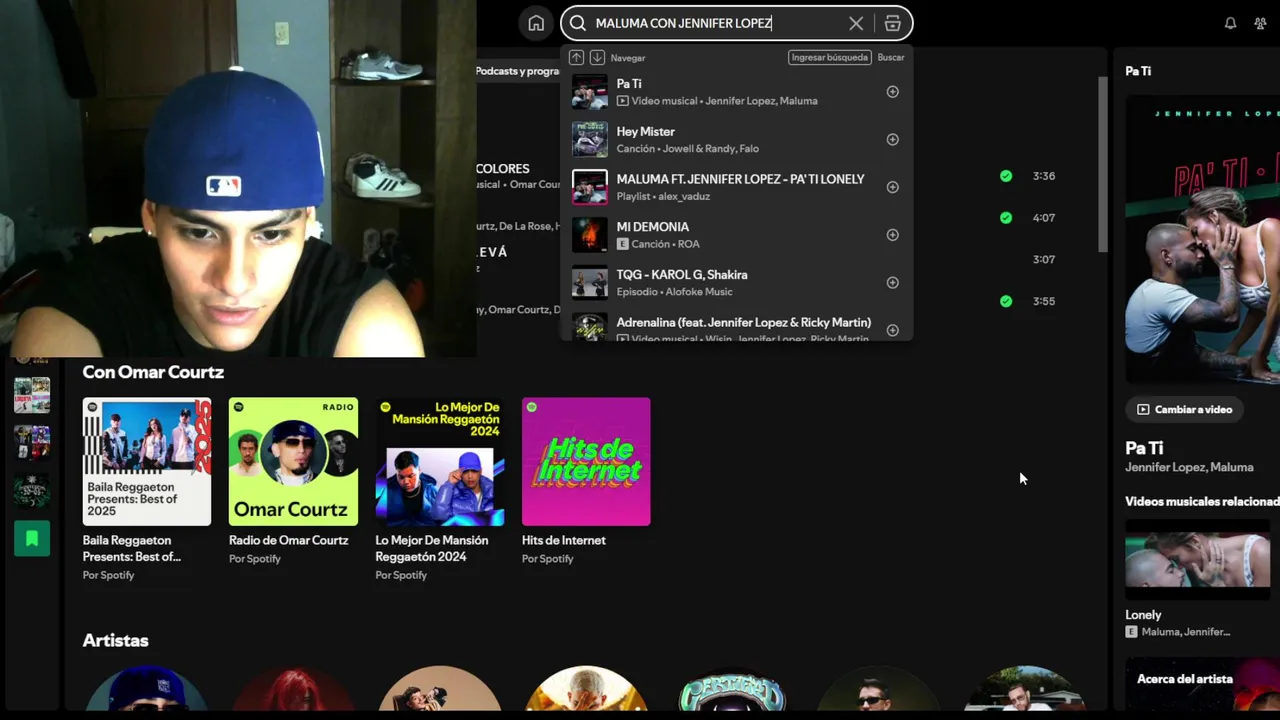
Task: Click Lo Mejor De Mansión Reggaetón 2024 title
Action: pos(432,548)
